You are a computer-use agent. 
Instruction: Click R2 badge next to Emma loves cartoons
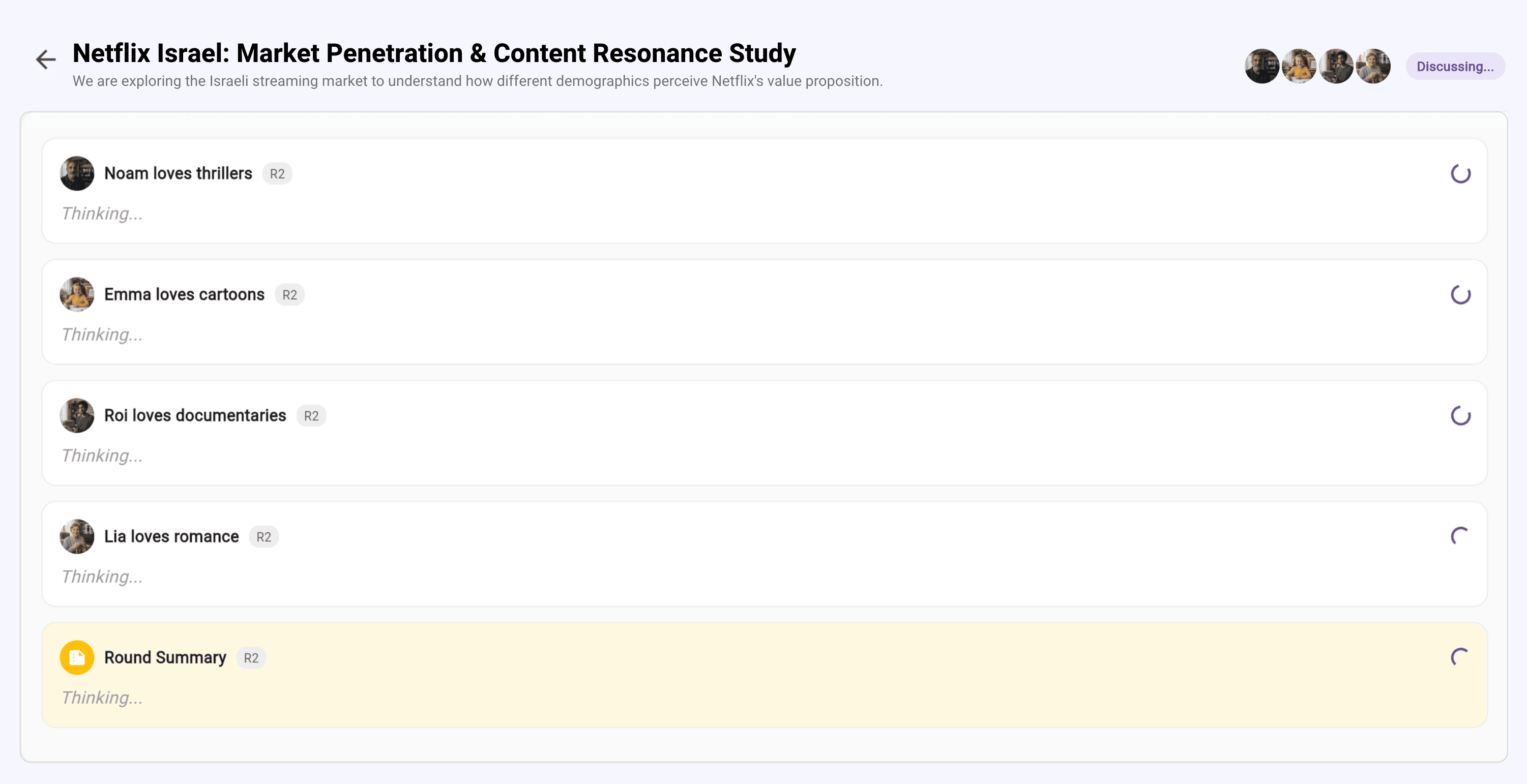[290, 295]
